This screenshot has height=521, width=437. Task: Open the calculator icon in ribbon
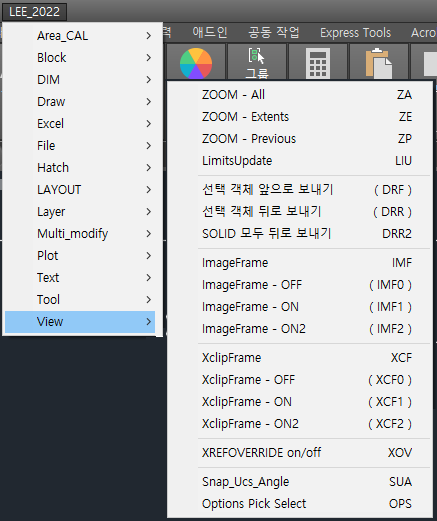(318, 63)
